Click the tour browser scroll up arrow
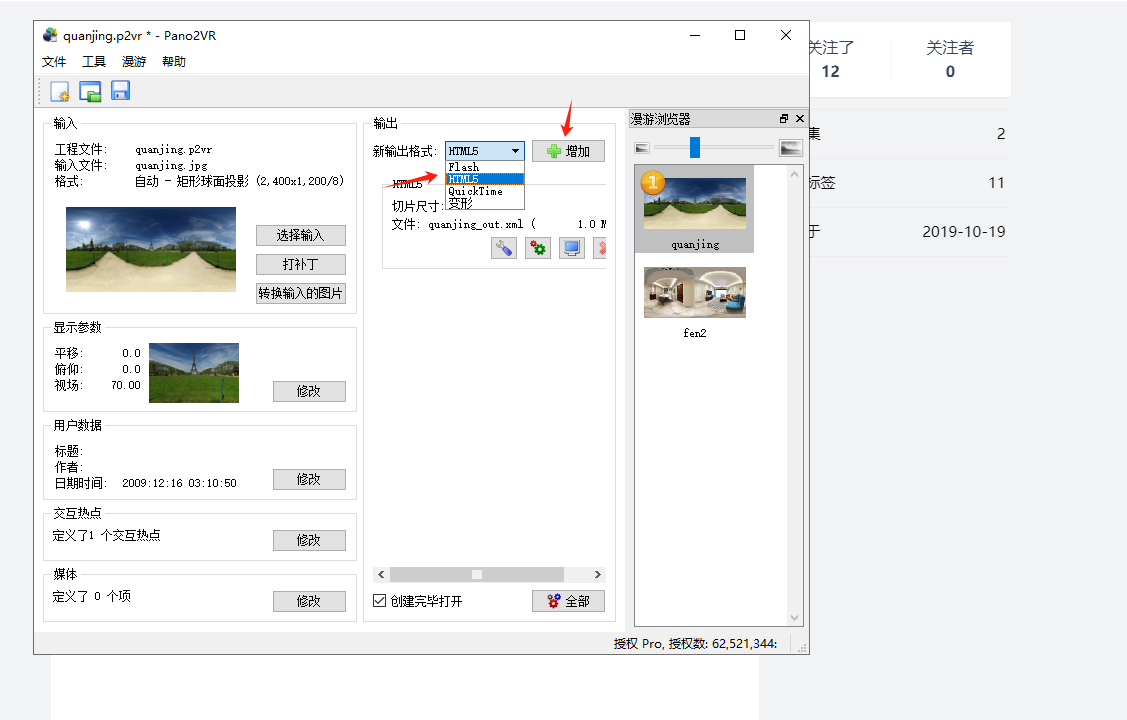 (x=794, y=174)
